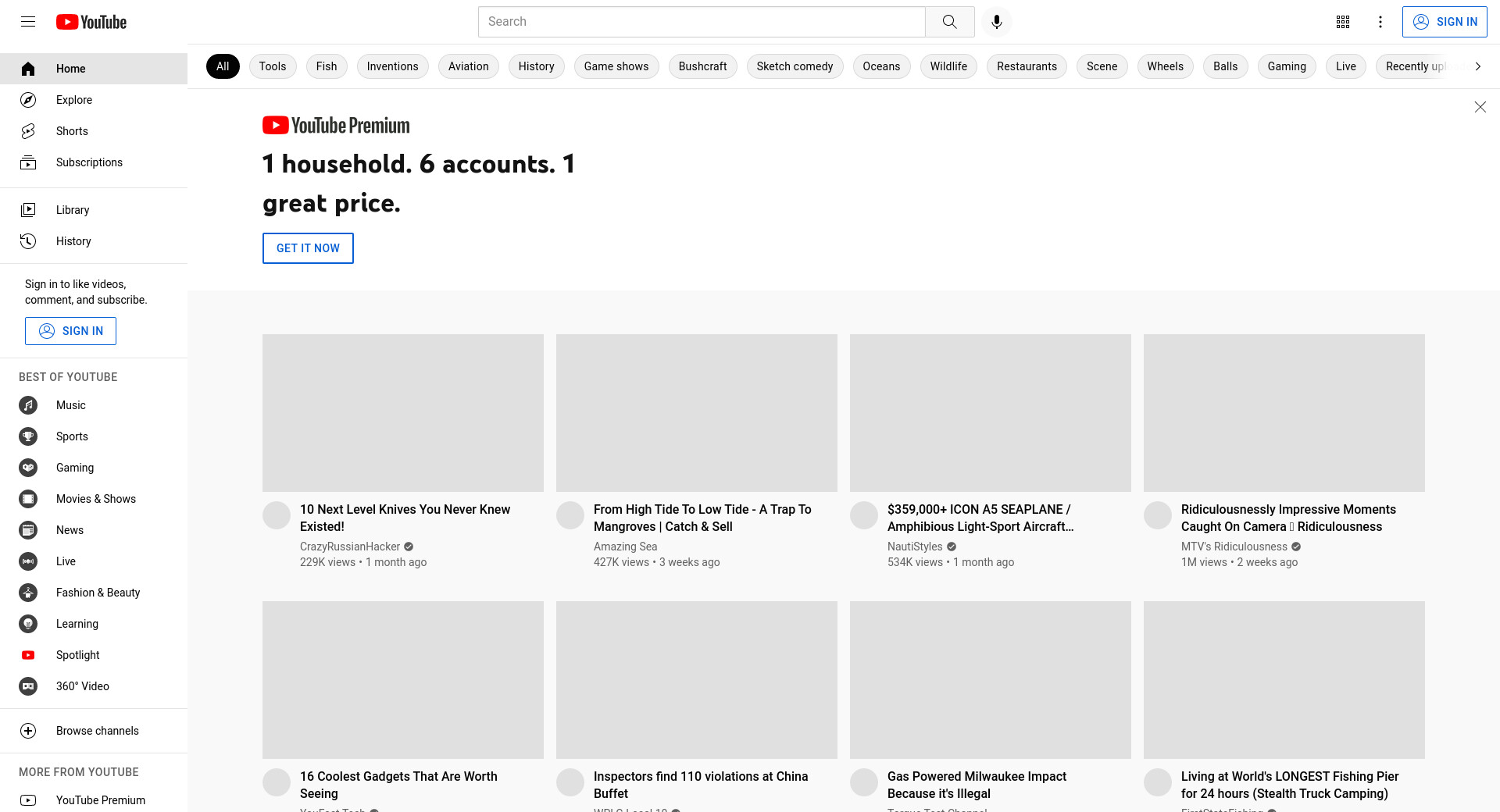Open the CrazyRussianHacker channel link
1500x812 pixels.
tap(350, 547)
